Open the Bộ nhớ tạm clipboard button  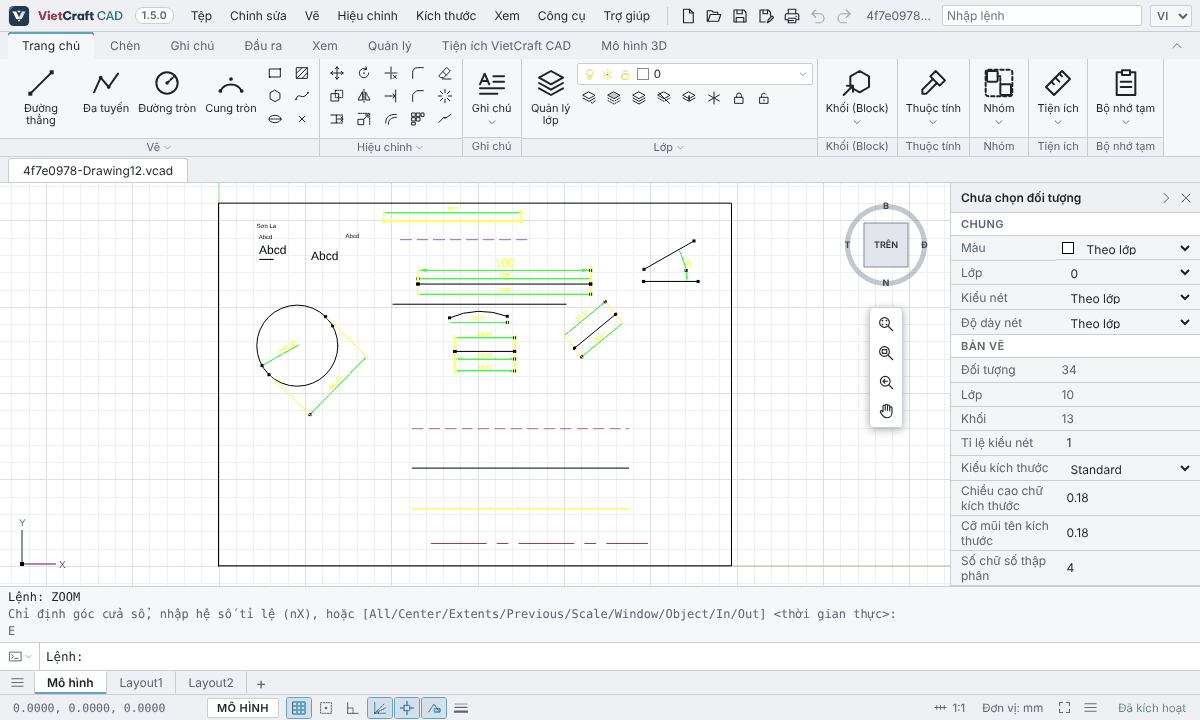1125,97
